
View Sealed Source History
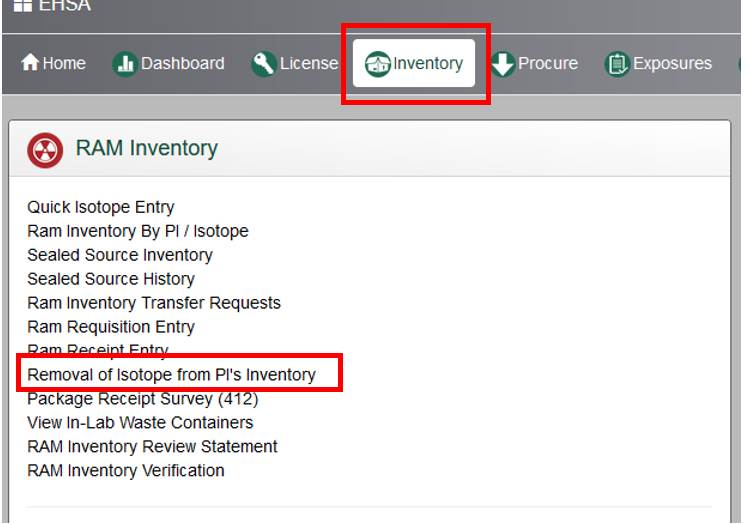click(x=111, y=279)
